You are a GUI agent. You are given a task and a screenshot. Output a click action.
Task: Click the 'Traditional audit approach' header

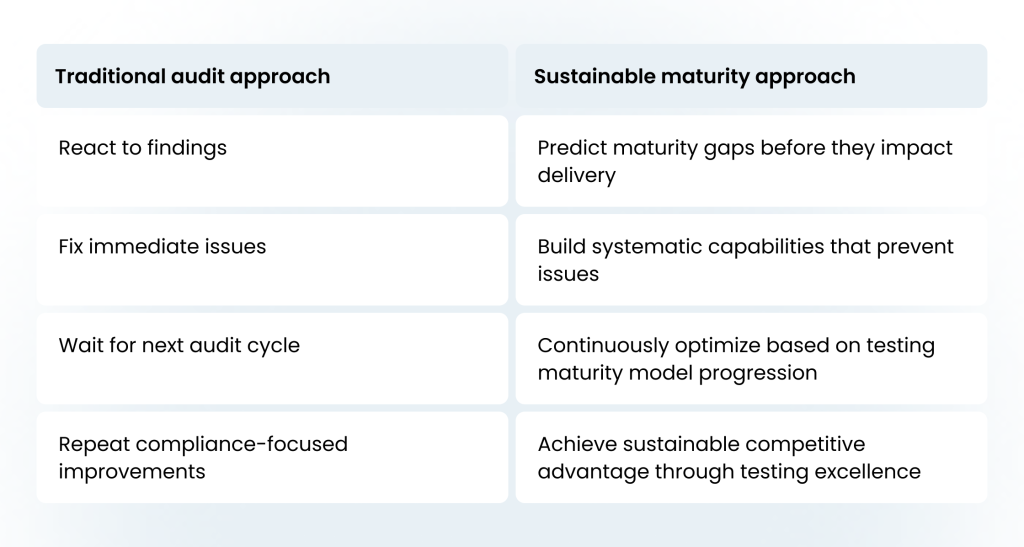pyautogui.click(x=272, y=76)
